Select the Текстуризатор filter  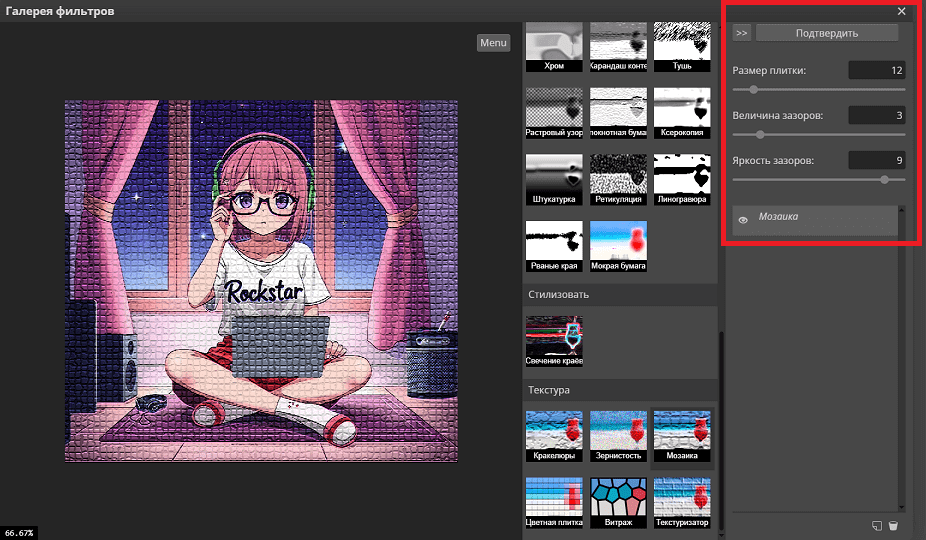682,503
